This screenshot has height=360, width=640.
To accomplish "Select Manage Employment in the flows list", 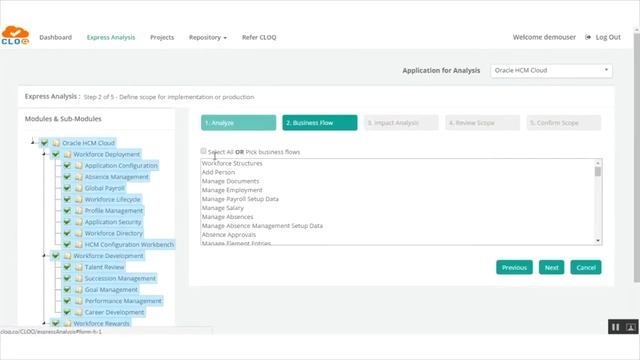I will click(x=232, y=190).
